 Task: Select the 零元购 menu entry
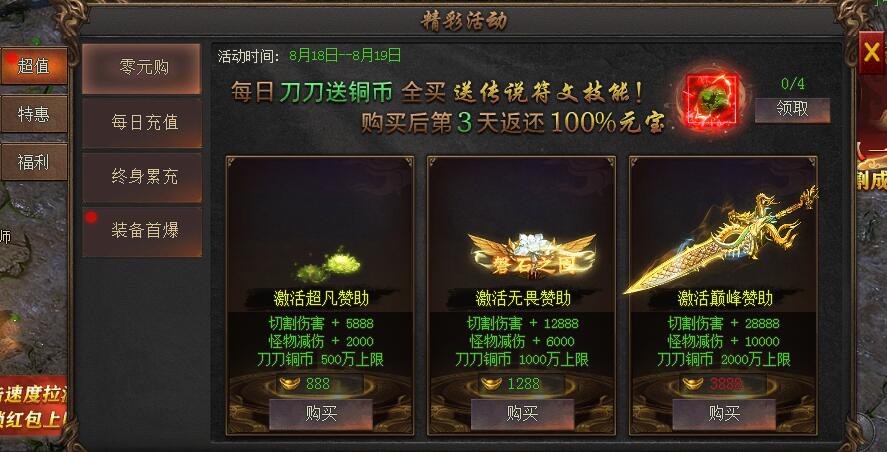click(x=141, y=68)
